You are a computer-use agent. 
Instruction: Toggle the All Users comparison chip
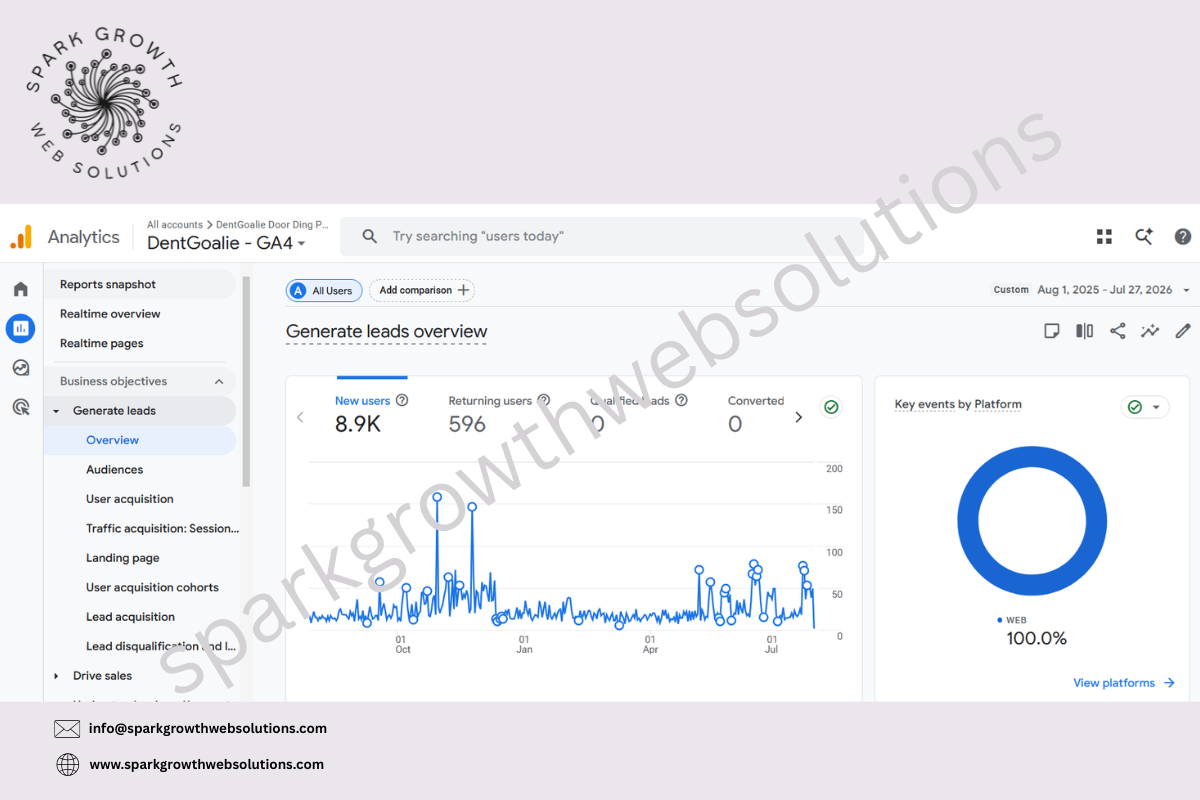tap(324, 290)
